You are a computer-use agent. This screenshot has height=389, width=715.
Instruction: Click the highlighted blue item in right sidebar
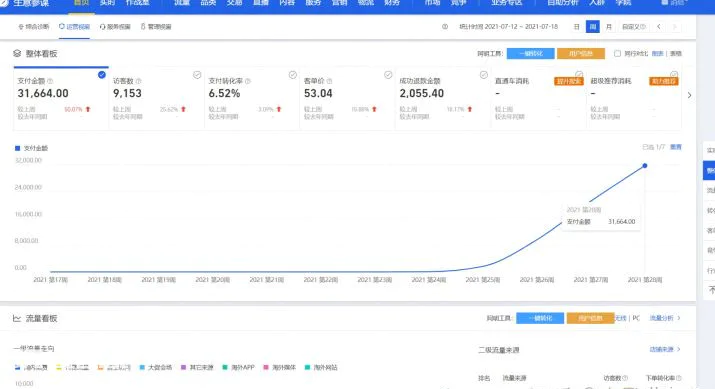pos(709,170)
